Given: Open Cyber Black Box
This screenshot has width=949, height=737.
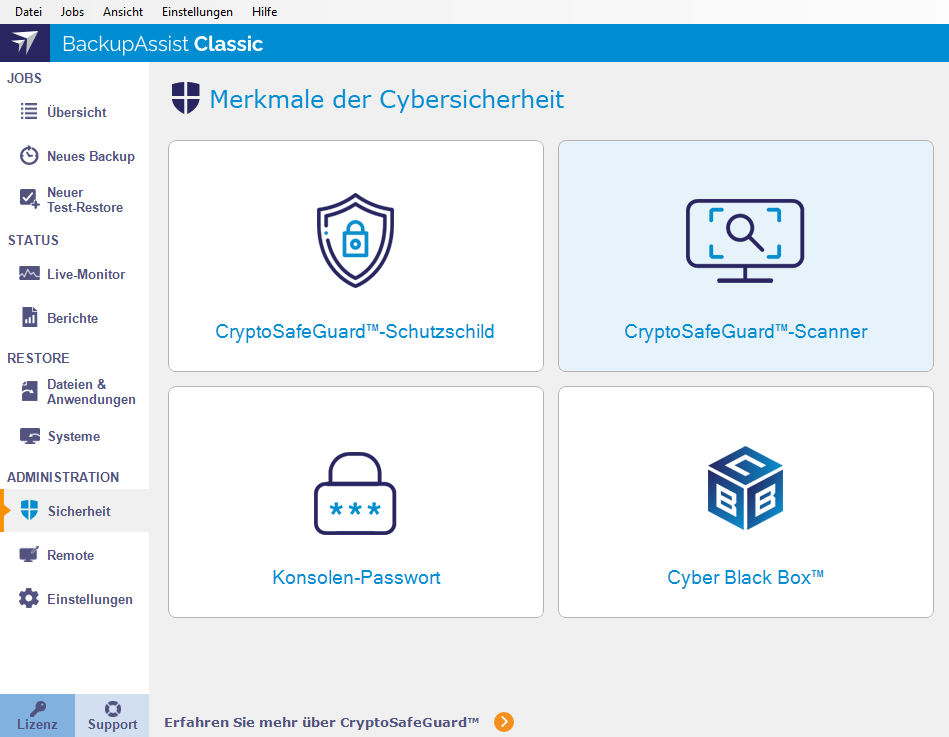Looking at the screenshot, I should tap(744, 501).
